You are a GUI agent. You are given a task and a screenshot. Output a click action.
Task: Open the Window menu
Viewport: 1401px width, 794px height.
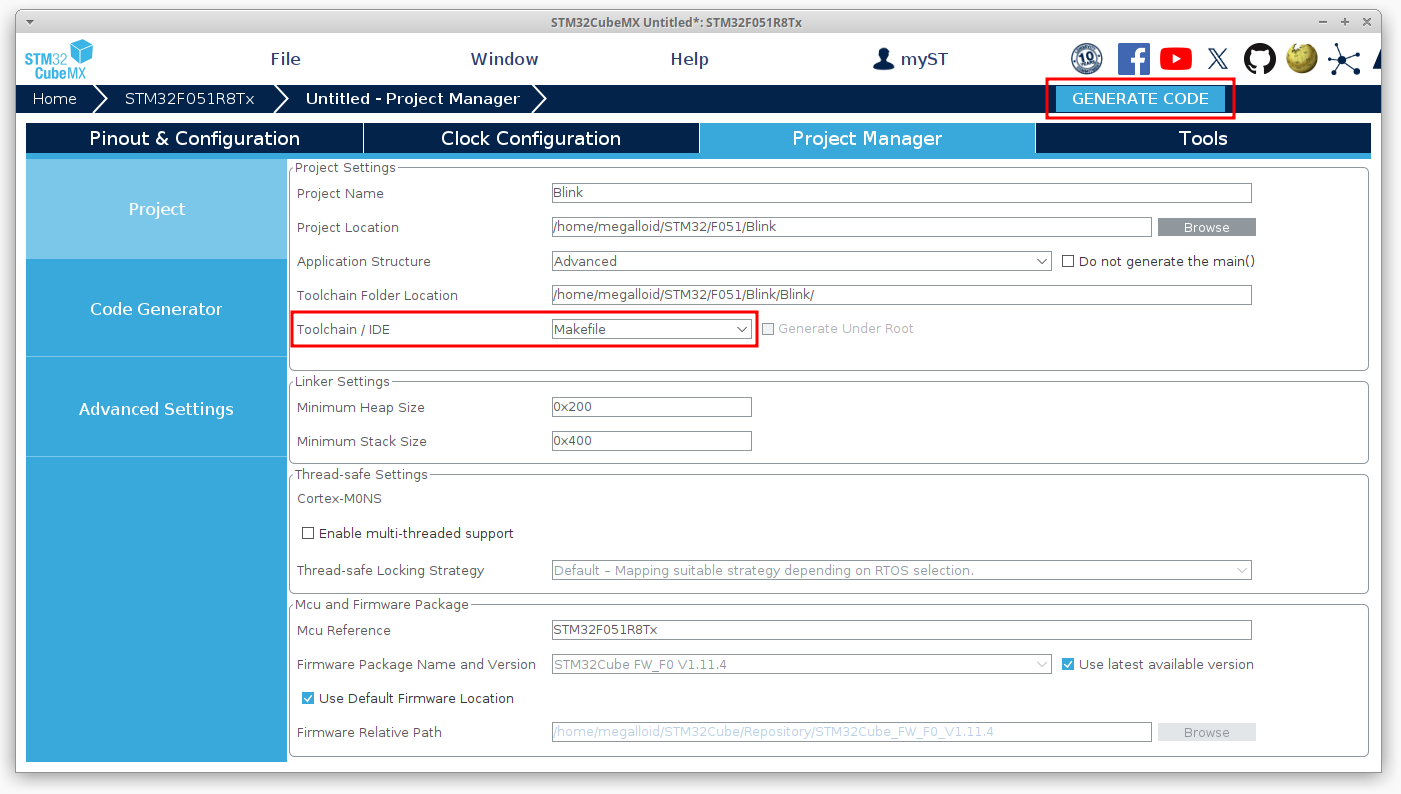pos(505,59)
